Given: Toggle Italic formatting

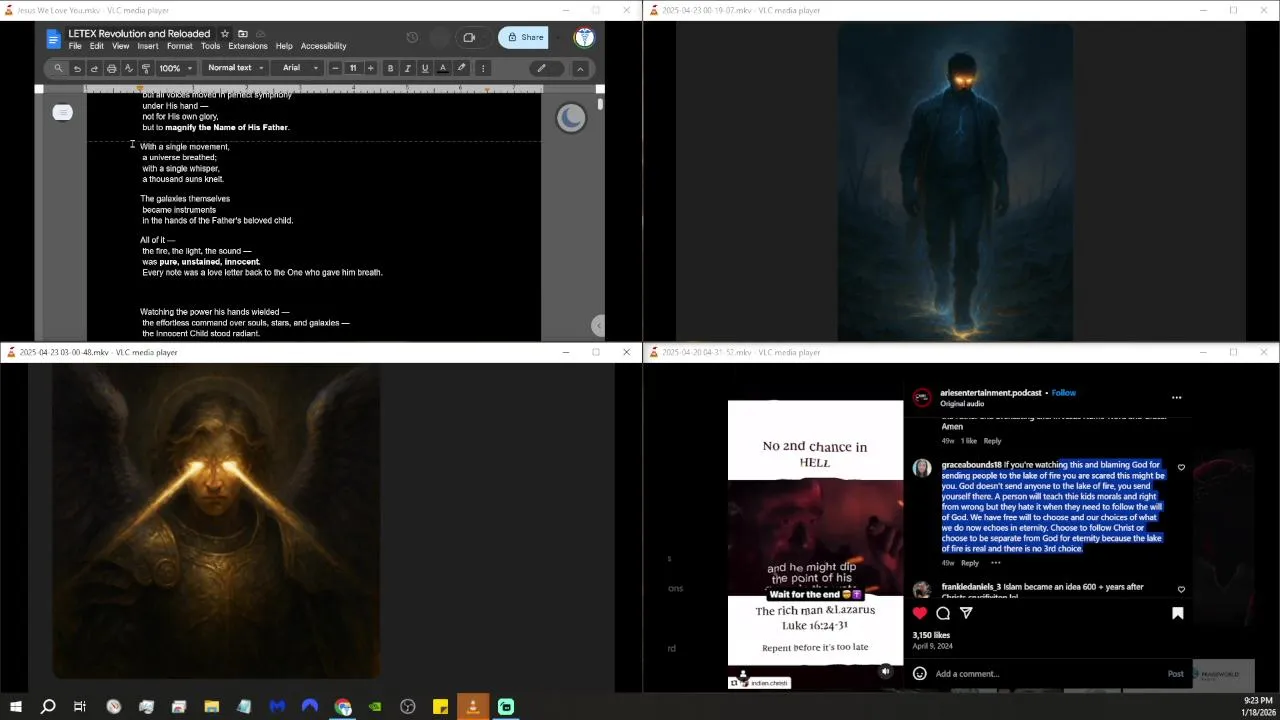Looking at the screenshot, I should coord(407,68).
